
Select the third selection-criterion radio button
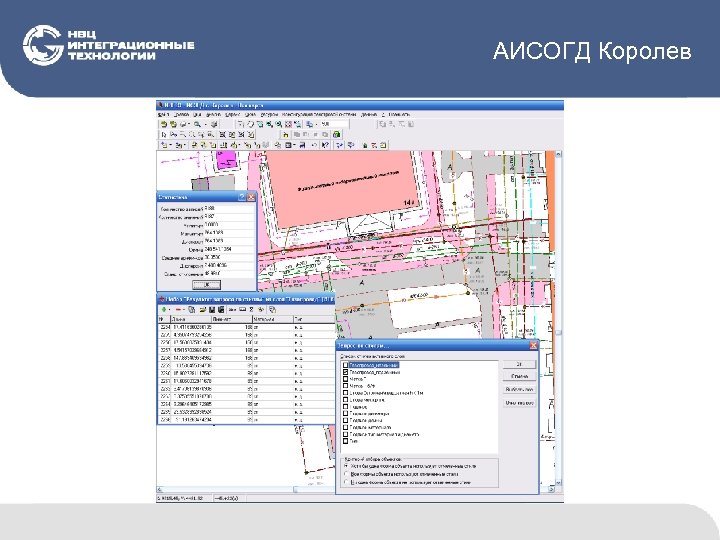(x=347, y=483)
